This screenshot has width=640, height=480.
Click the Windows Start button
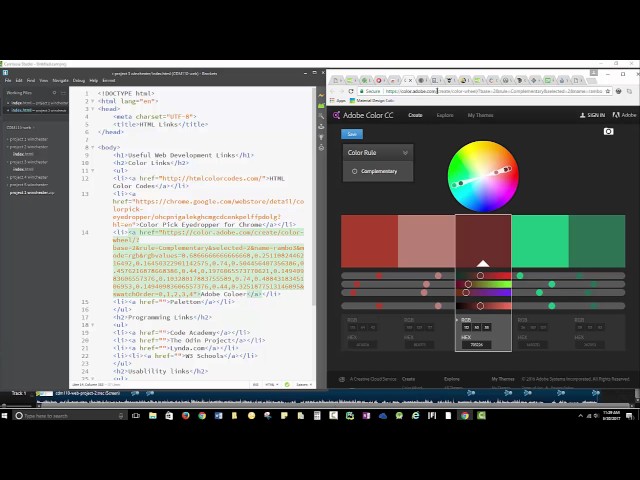pos(7,415)
